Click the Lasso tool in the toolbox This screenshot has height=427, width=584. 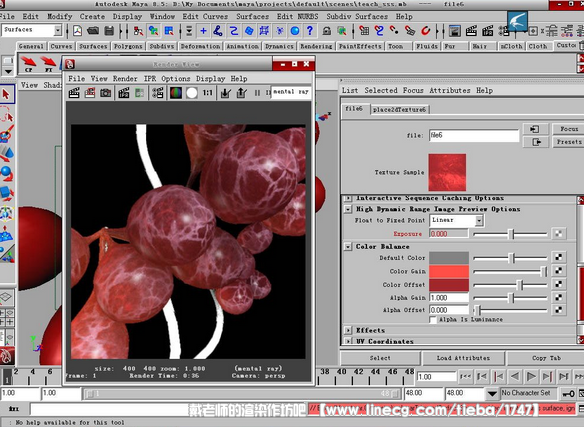pyautogui.click(x=7, y=115)
